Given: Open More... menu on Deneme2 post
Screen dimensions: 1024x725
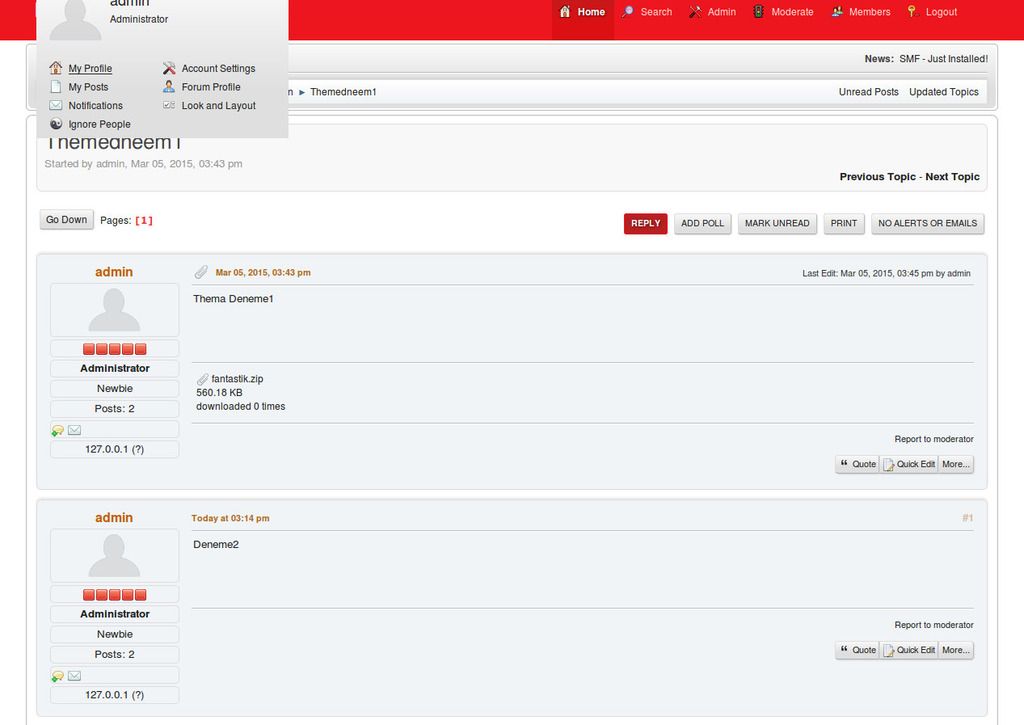Looking at the screenshot, I should tap(955, 651).
